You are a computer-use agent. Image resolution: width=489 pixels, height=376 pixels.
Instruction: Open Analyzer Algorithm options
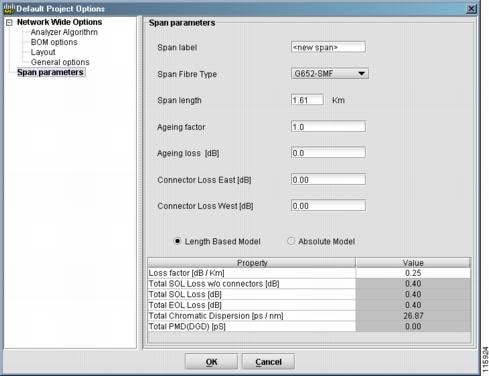[x=64, y=32]
